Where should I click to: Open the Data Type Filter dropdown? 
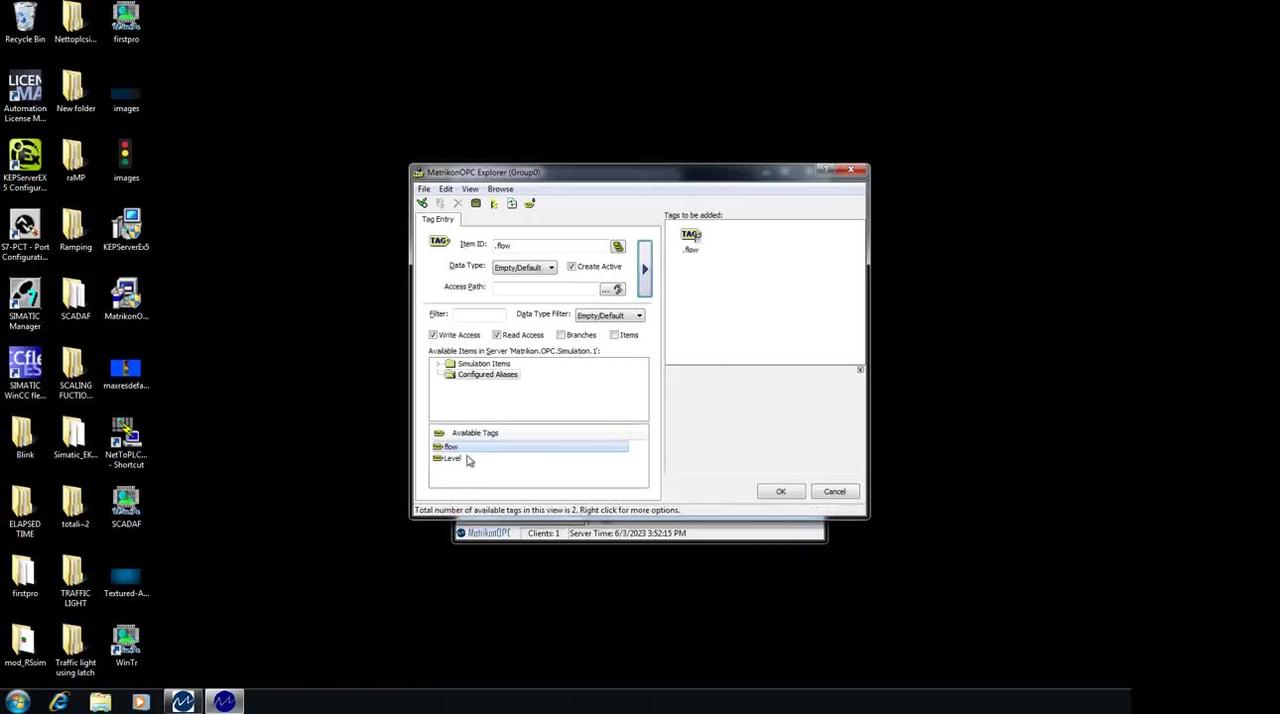coord(637,315)
